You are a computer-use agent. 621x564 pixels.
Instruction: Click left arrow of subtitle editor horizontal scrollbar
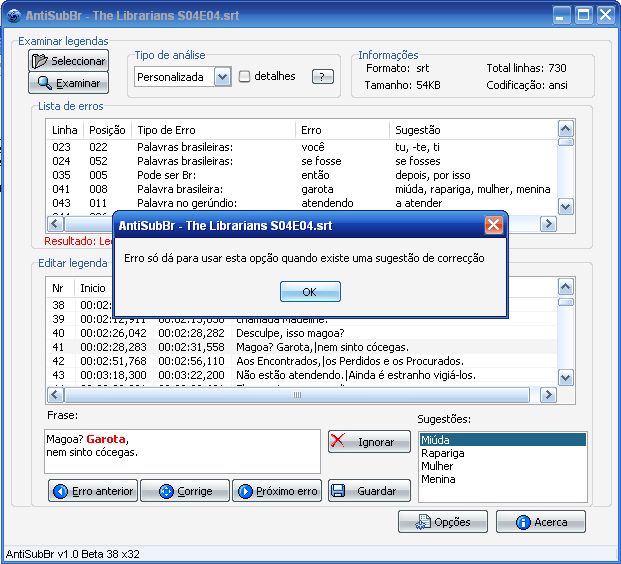click(x=55, y=394)
